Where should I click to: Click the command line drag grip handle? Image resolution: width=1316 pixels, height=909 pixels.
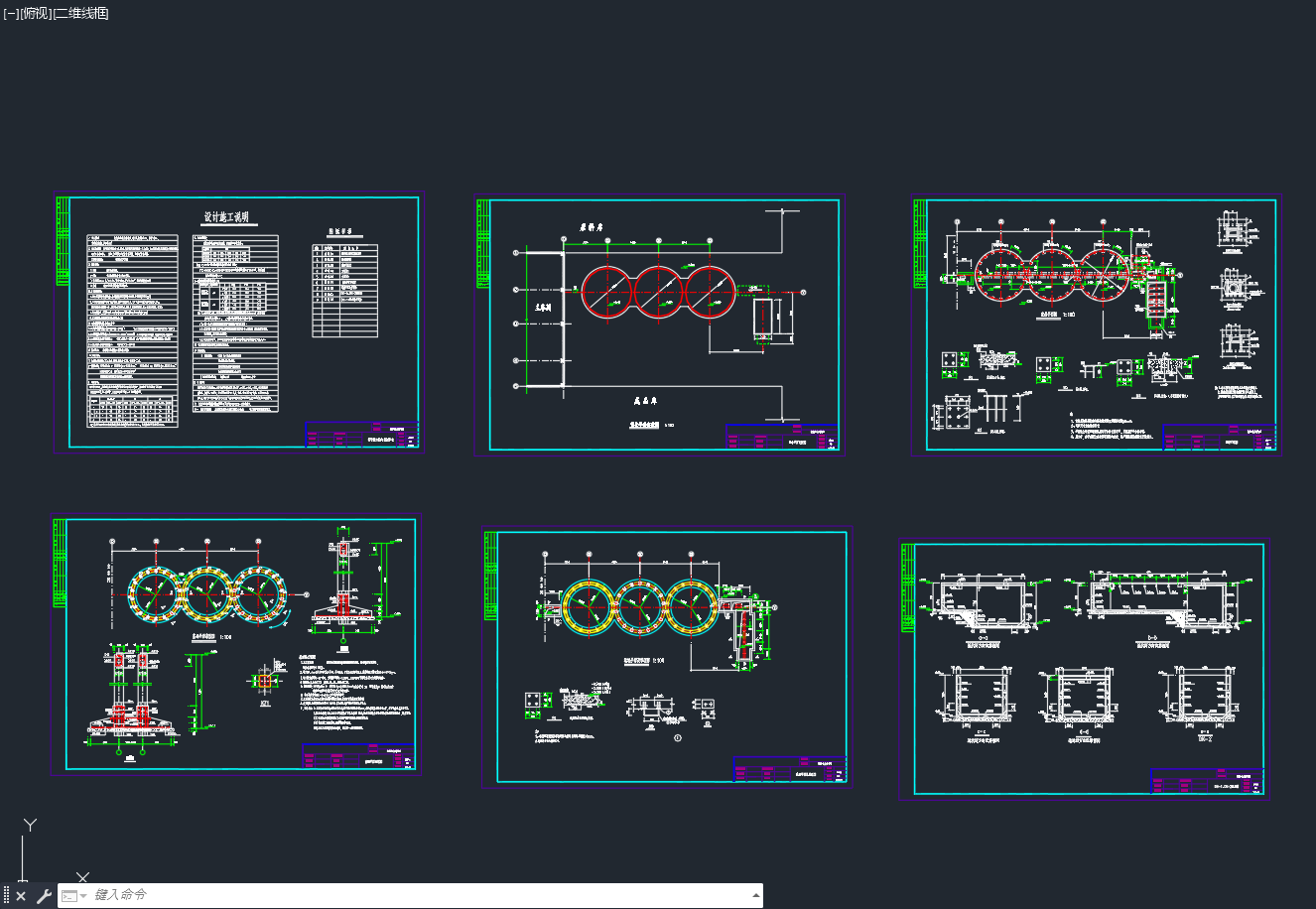click(x=6, y=896)
